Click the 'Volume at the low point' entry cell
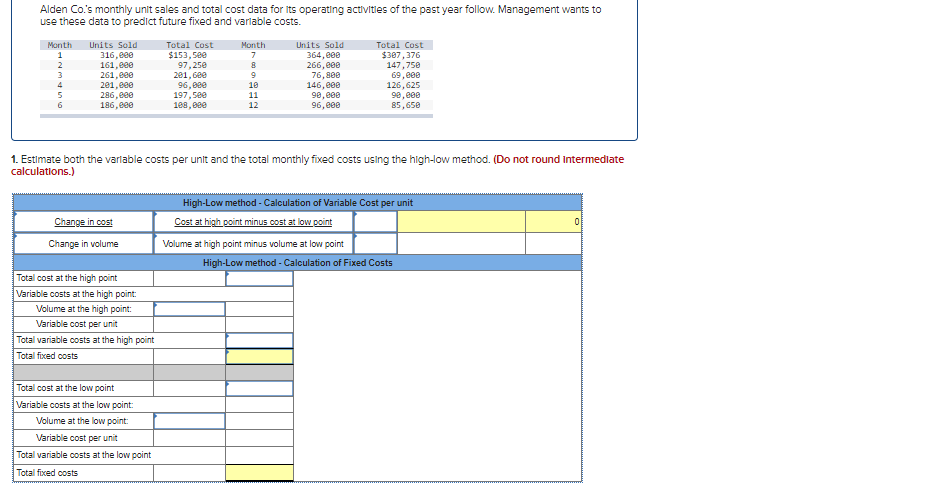The height and width of the screenshot is (504, 950). tap(189, 421)
